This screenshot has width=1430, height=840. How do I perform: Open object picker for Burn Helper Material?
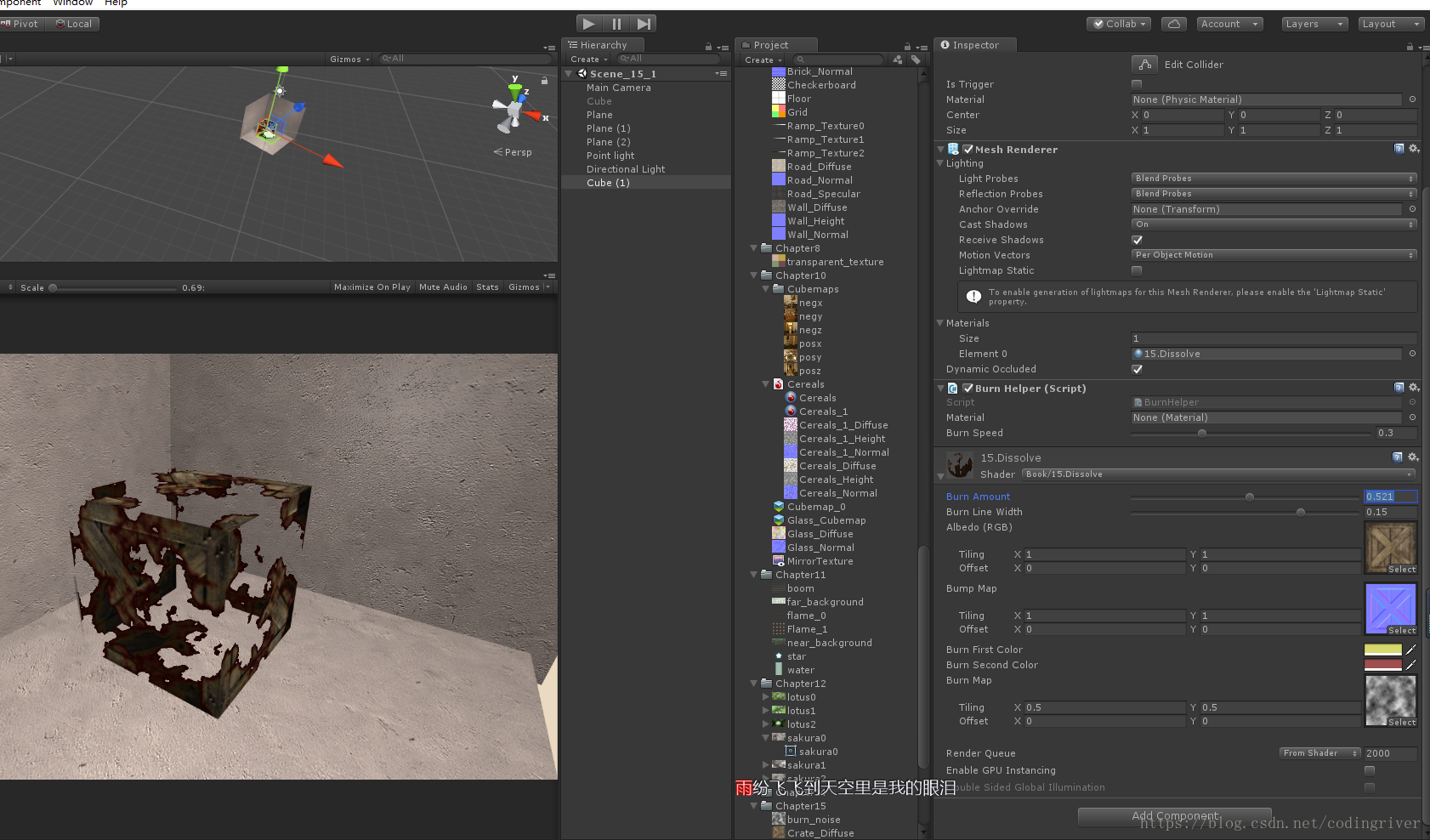(1412, 417)
